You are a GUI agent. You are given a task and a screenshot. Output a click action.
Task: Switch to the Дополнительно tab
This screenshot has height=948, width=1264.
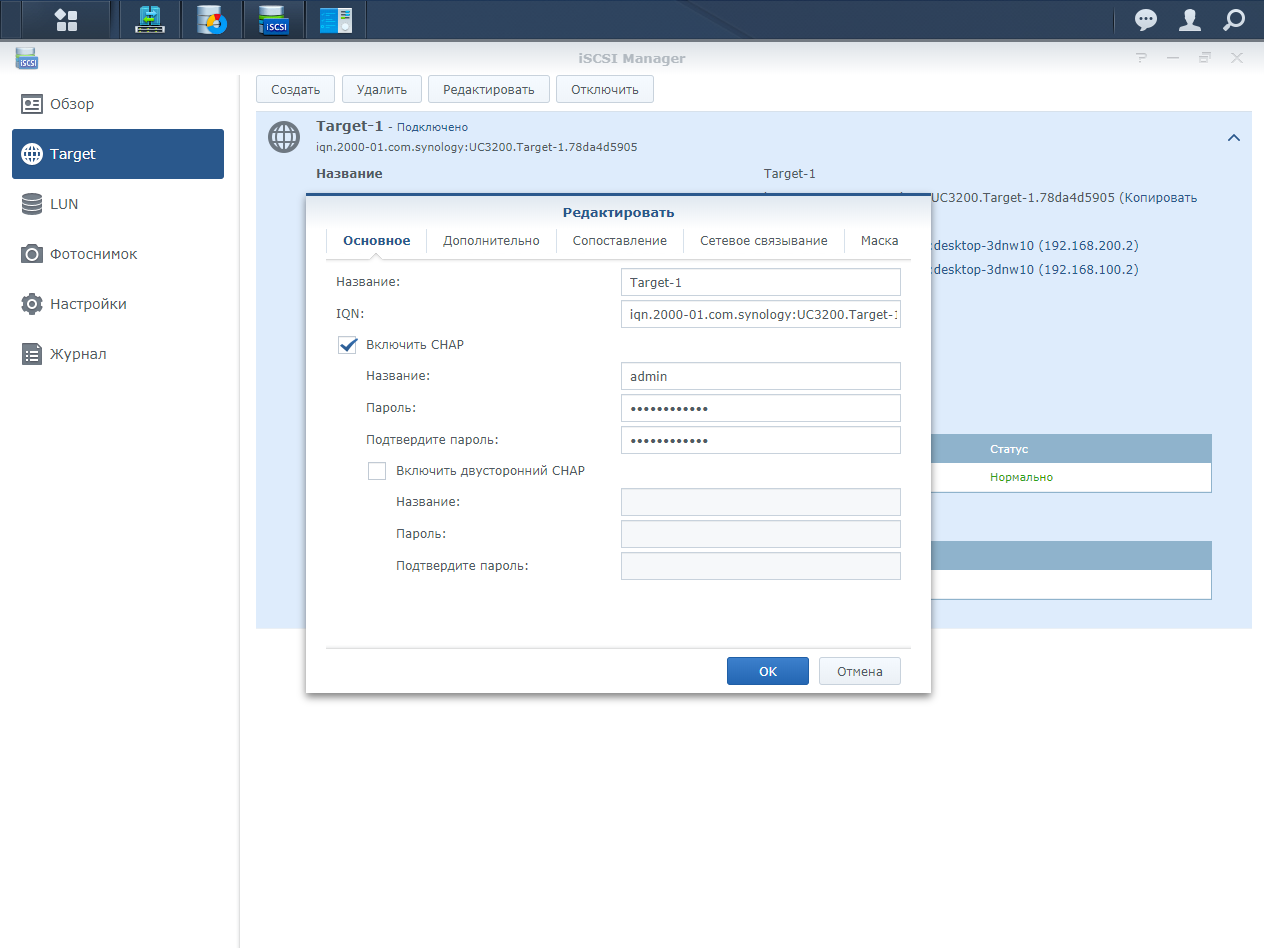click(x=491, y=241)
